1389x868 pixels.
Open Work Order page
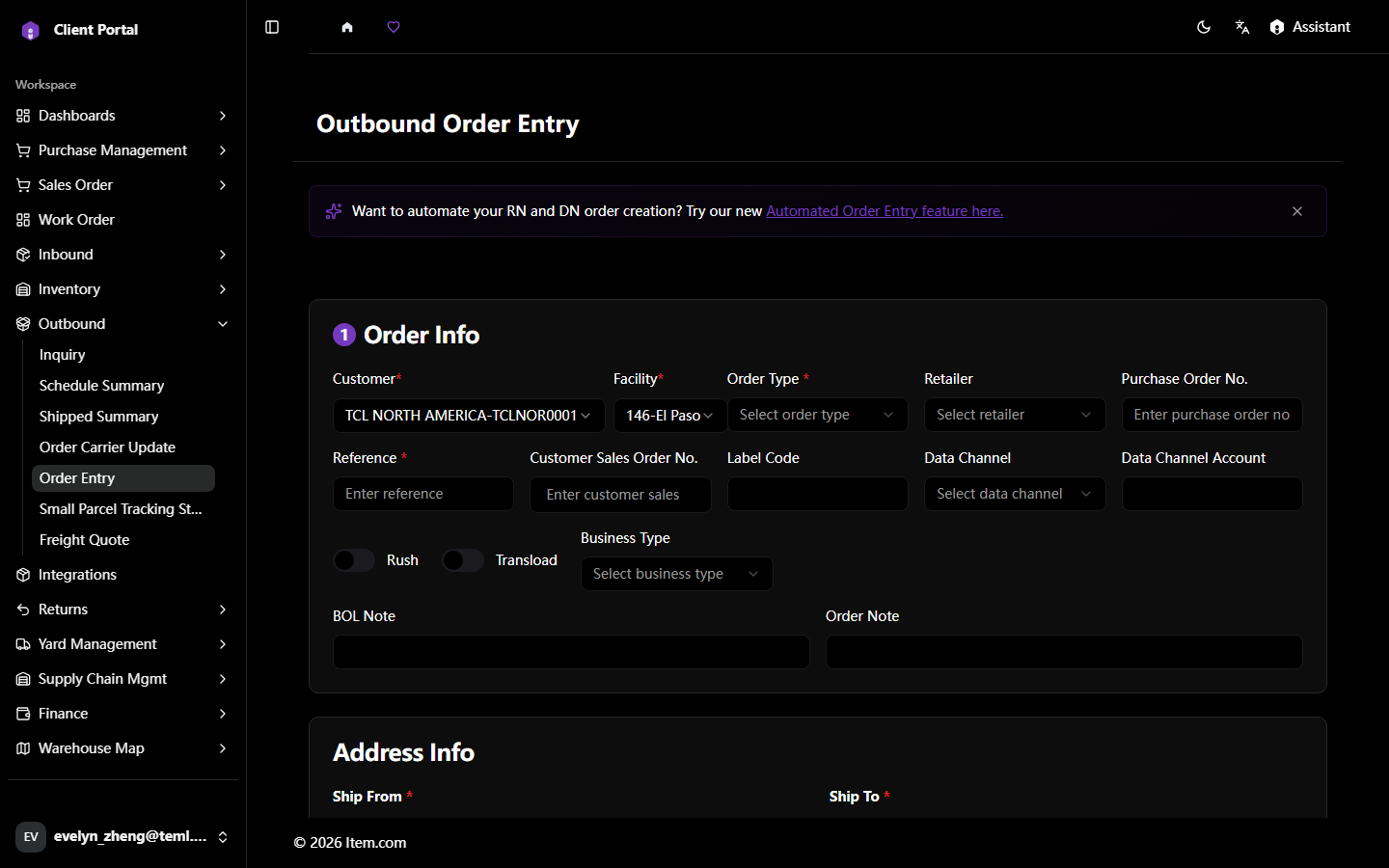tap(123, 220)
